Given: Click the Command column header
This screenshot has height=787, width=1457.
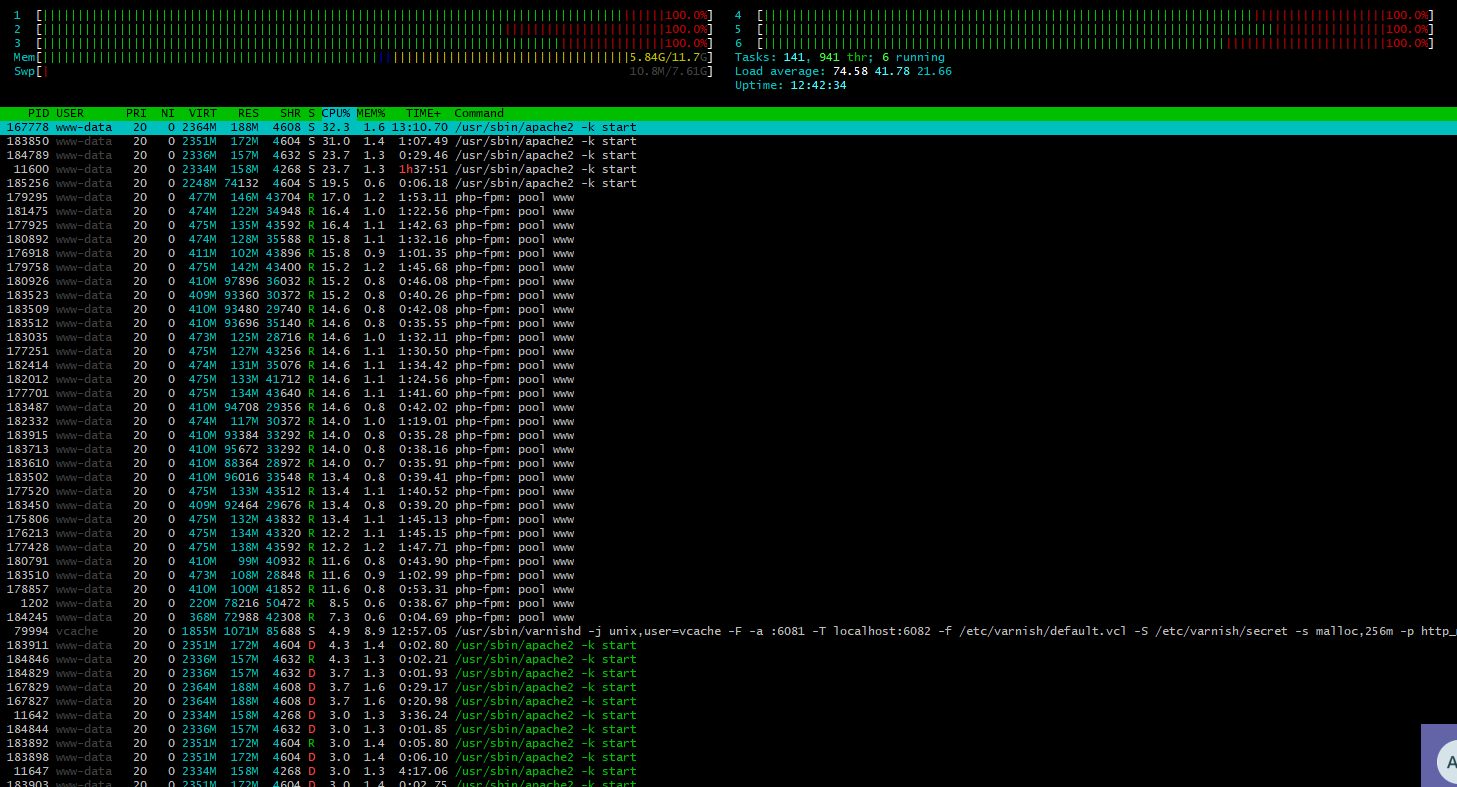Looking at the screenshot, I should click(479, 113).
